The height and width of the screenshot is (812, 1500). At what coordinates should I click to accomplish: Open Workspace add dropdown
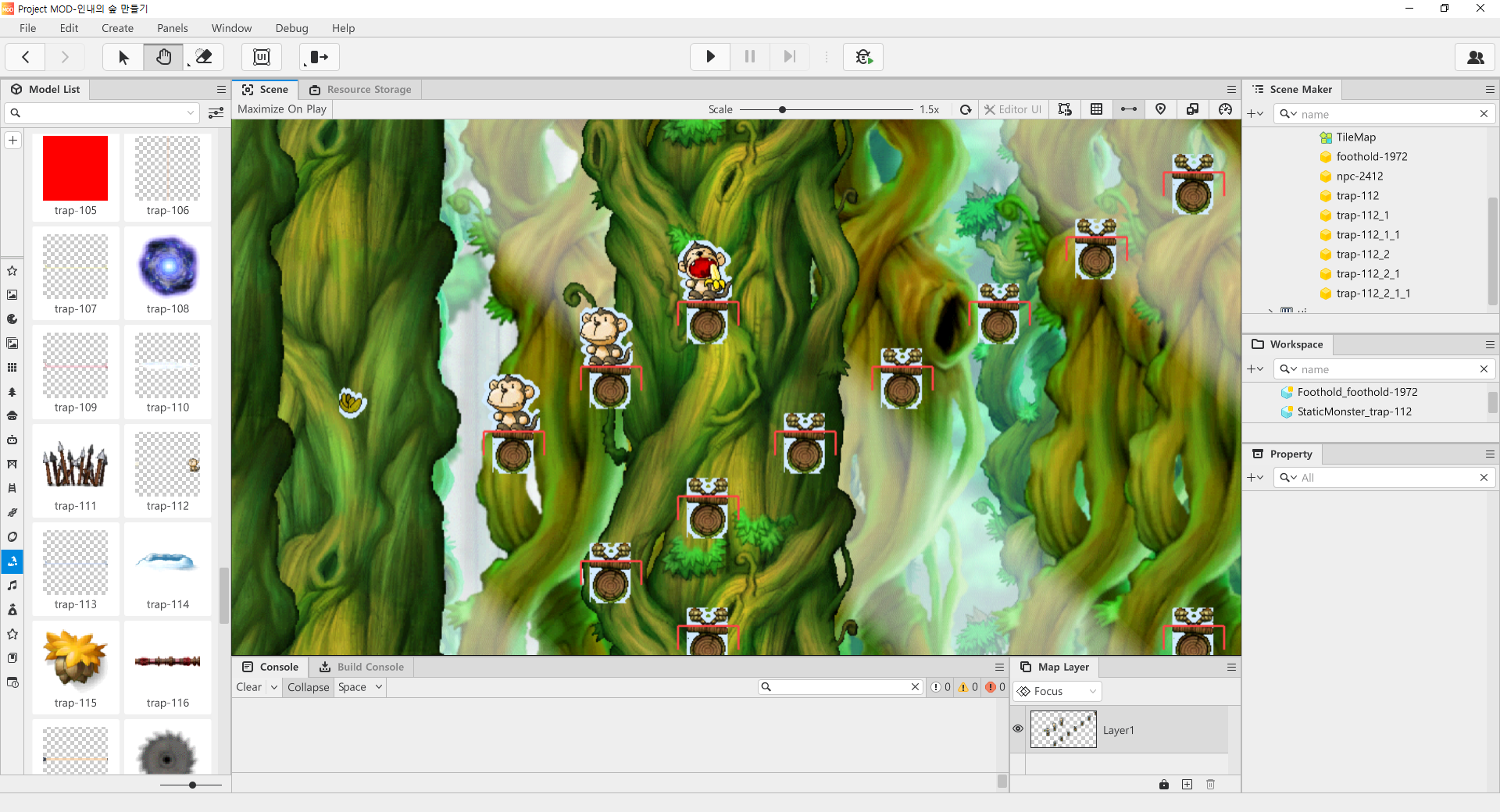click(1255, 369)
